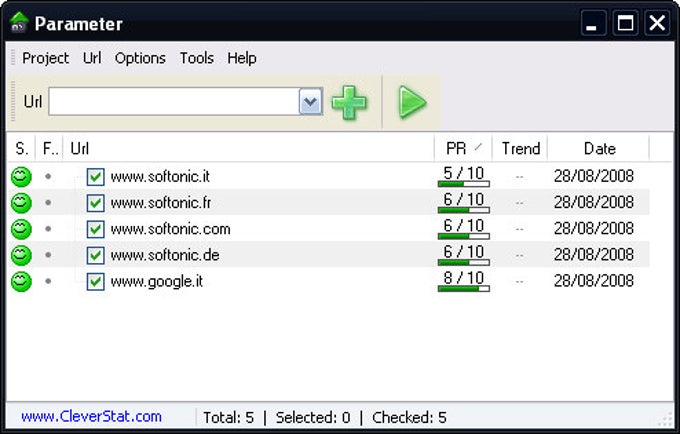Screen dimensions: 680x434
Task: Click the 28/08/2008 date in www.google.it row
Action: click(x=594, y=281)
